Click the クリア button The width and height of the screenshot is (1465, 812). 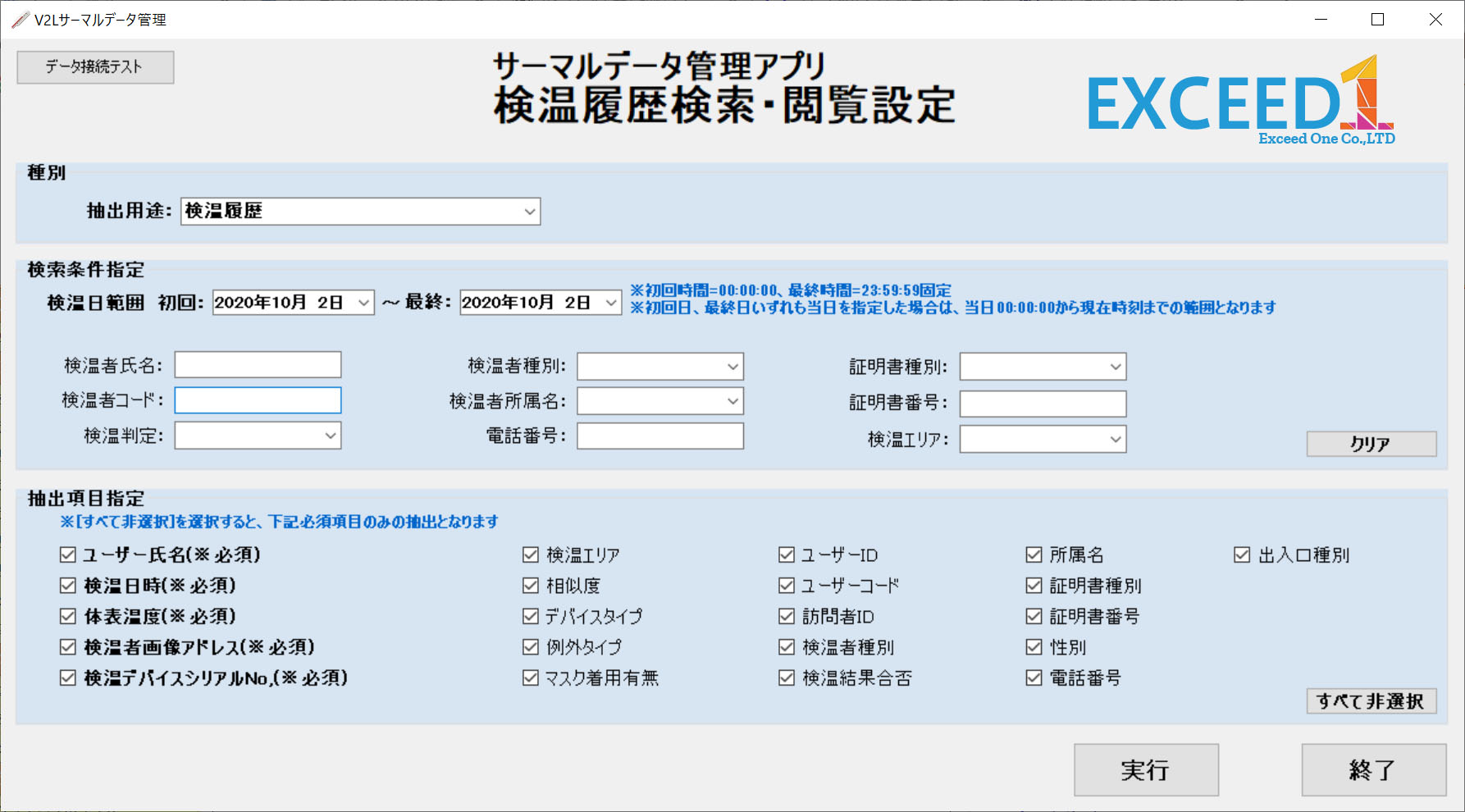1371,444
